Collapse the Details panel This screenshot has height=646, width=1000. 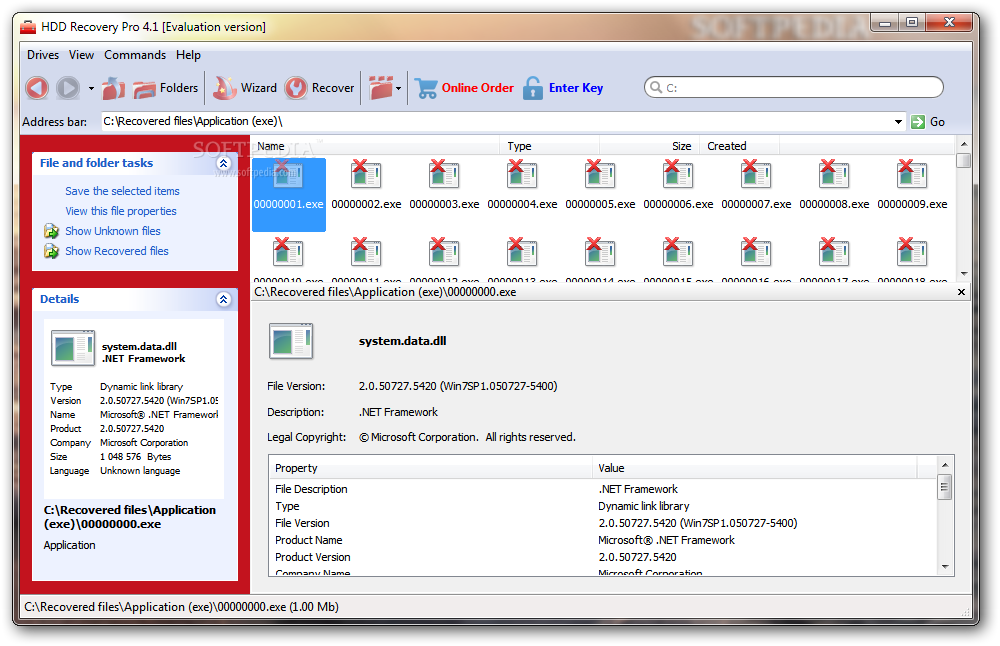[223, 299]
